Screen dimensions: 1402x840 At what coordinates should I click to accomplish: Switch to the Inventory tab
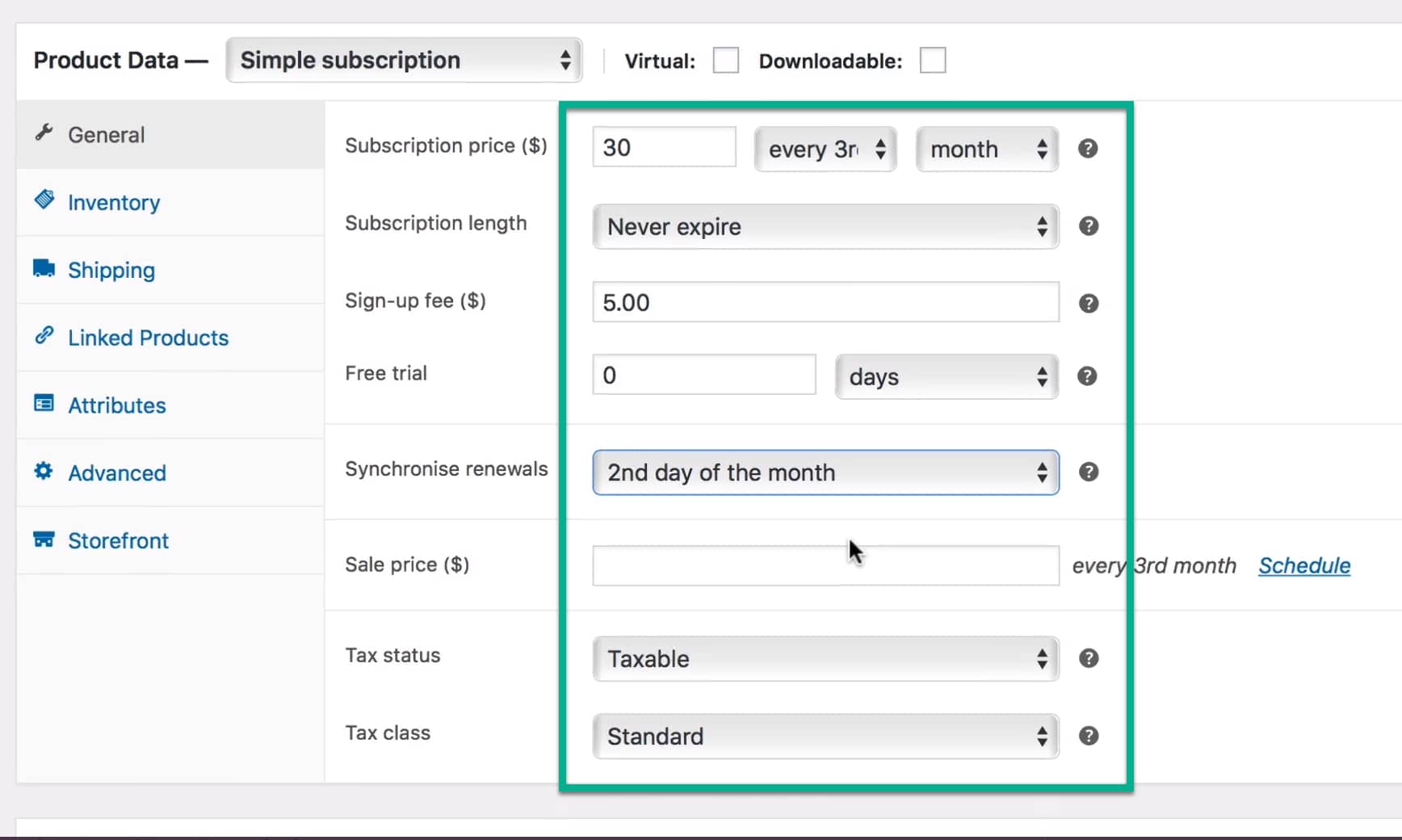(113, 203)
